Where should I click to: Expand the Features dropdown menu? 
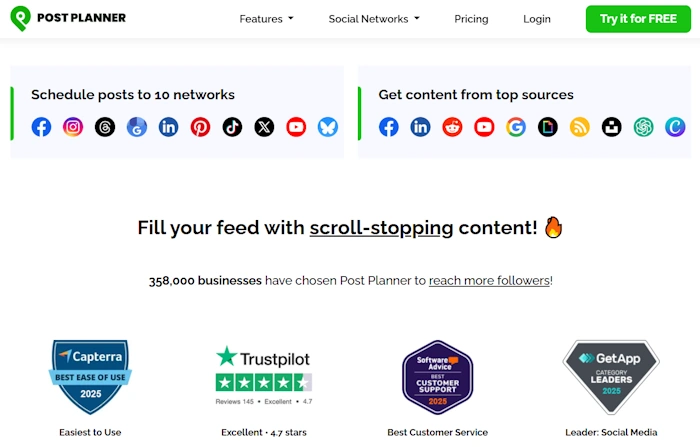click(x=266, y=19)
